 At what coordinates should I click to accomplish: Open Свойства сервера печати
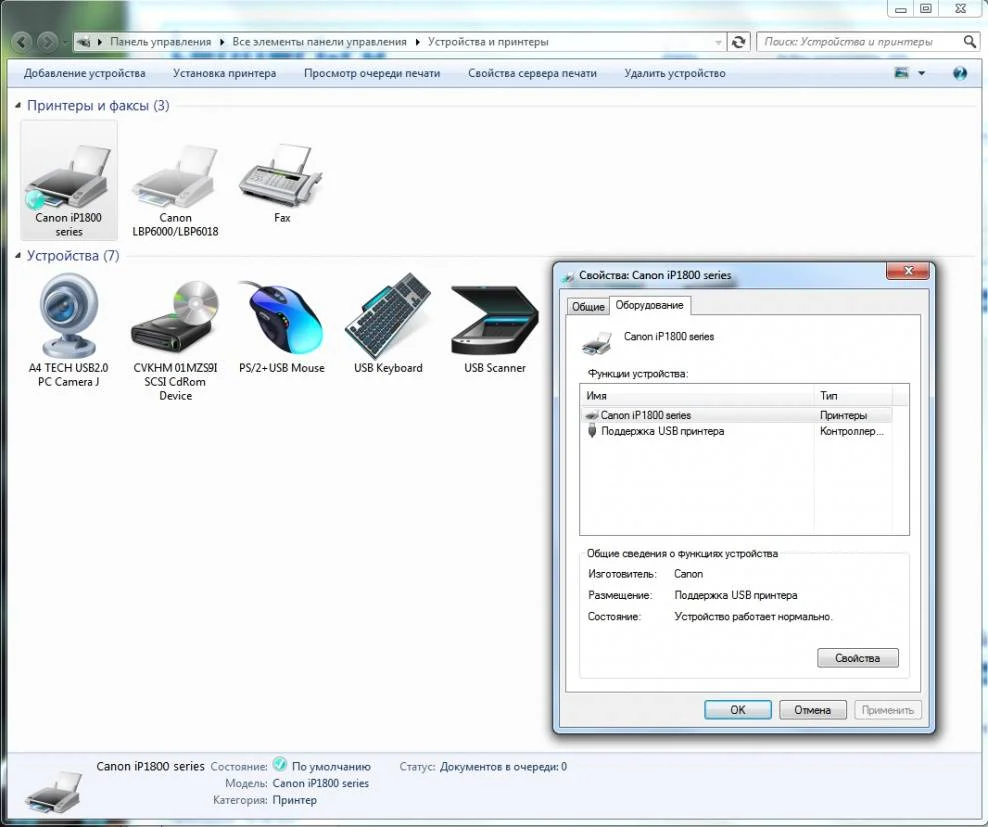click(532, 73)
